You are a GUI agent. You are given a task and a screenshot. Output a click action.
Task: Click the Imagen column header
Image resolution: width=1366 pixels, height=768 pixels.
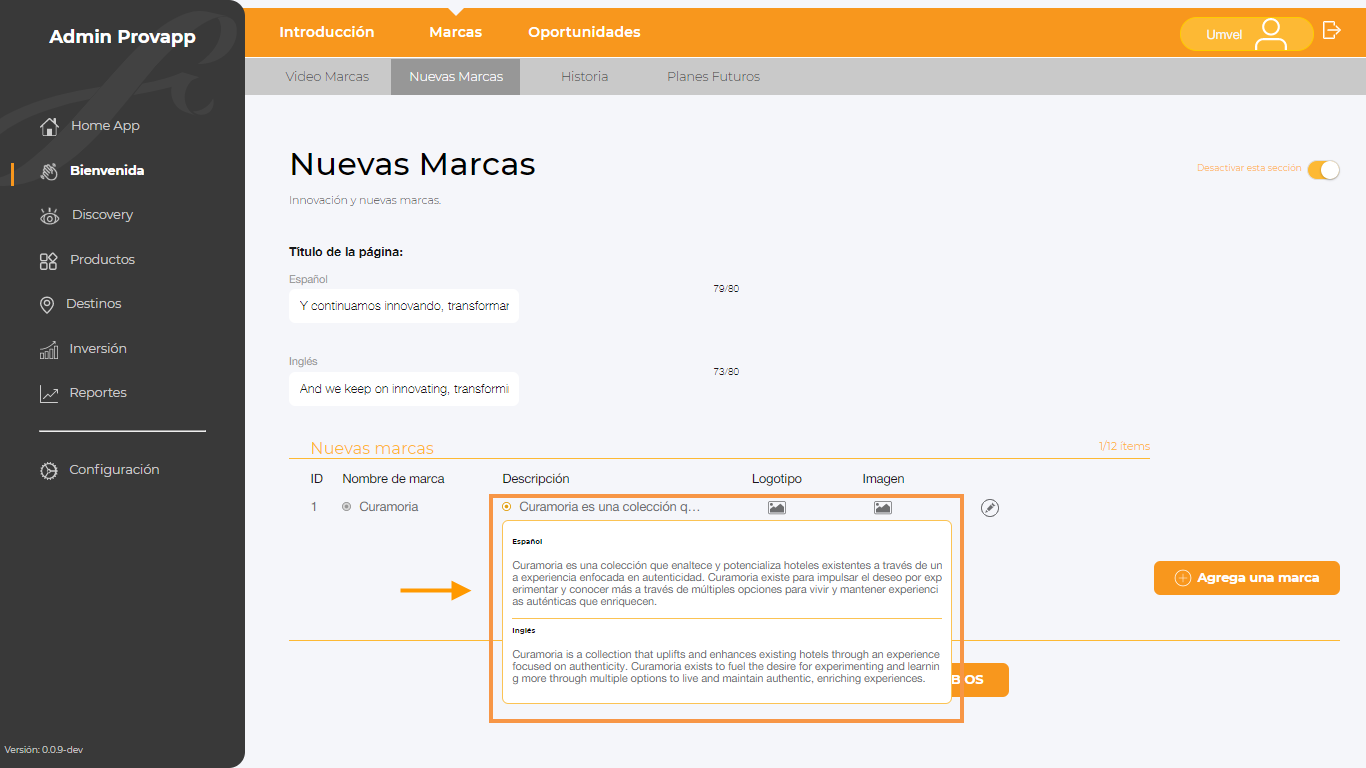[883, 479]
